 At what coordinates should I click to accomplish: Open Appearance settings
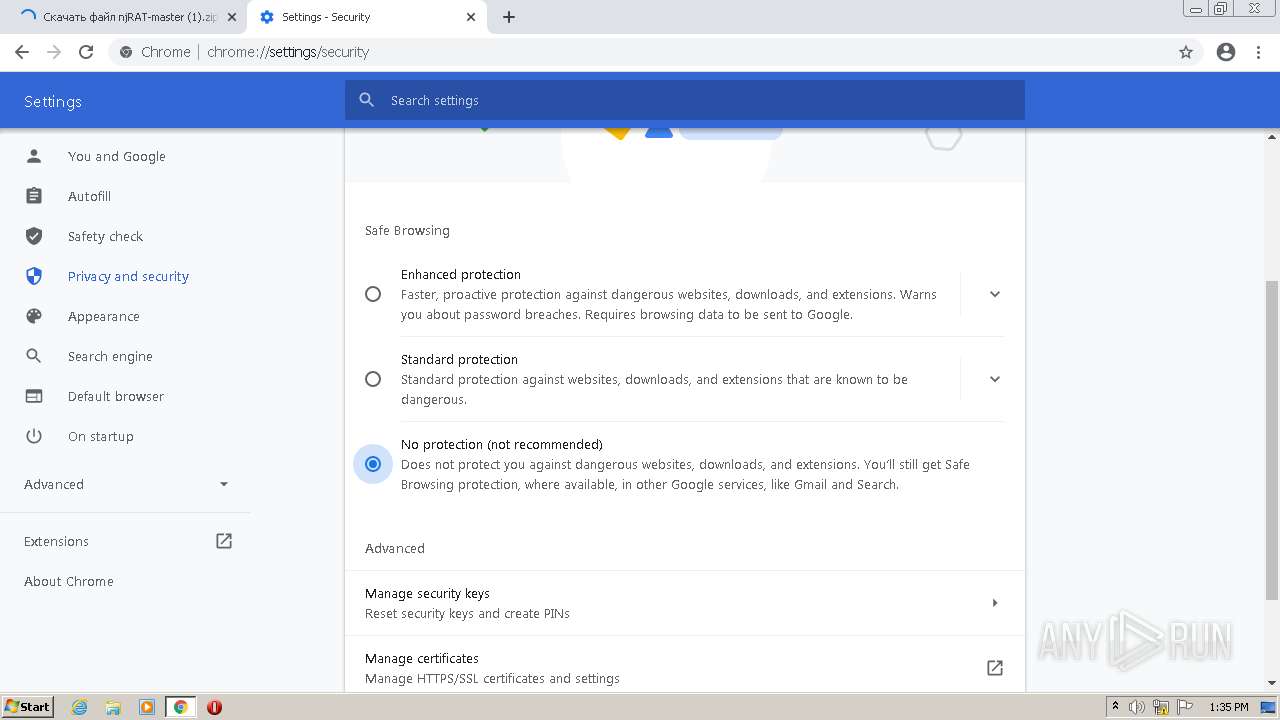(103, 316)
